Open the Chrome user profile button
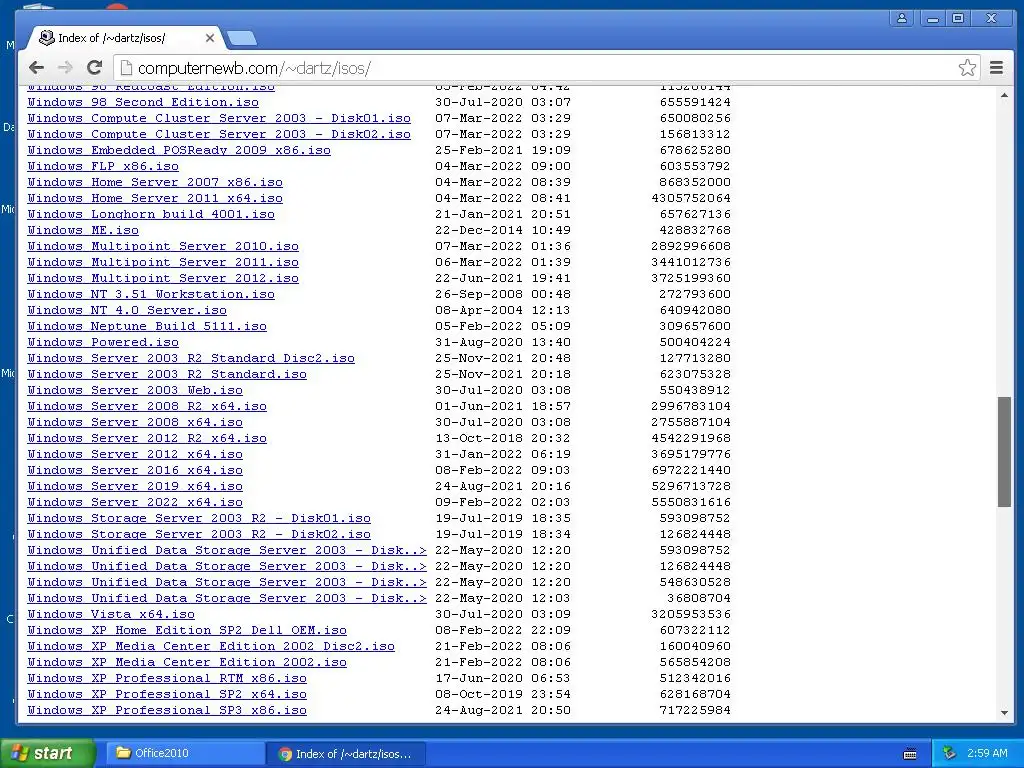The width and height of the screenshot is (1024, 768). click(902, 18)
